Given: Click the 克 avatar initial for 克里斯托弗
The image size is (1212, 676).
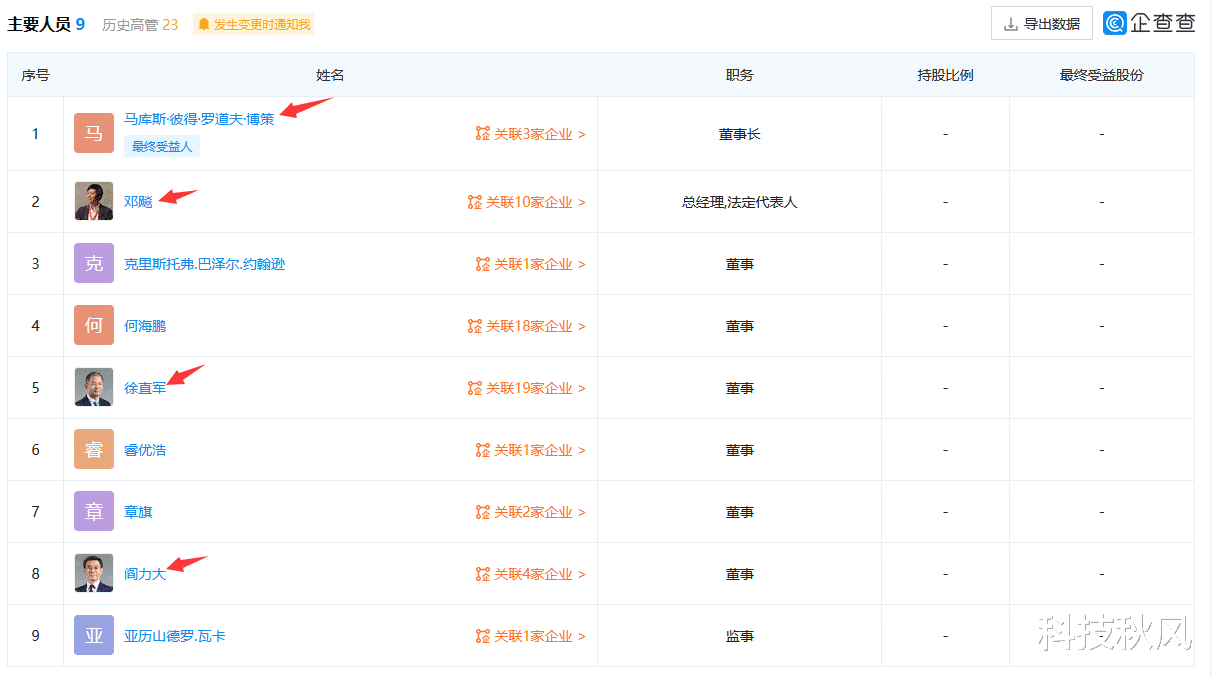Looking at the screenshot, I should (x=93, y=263).
